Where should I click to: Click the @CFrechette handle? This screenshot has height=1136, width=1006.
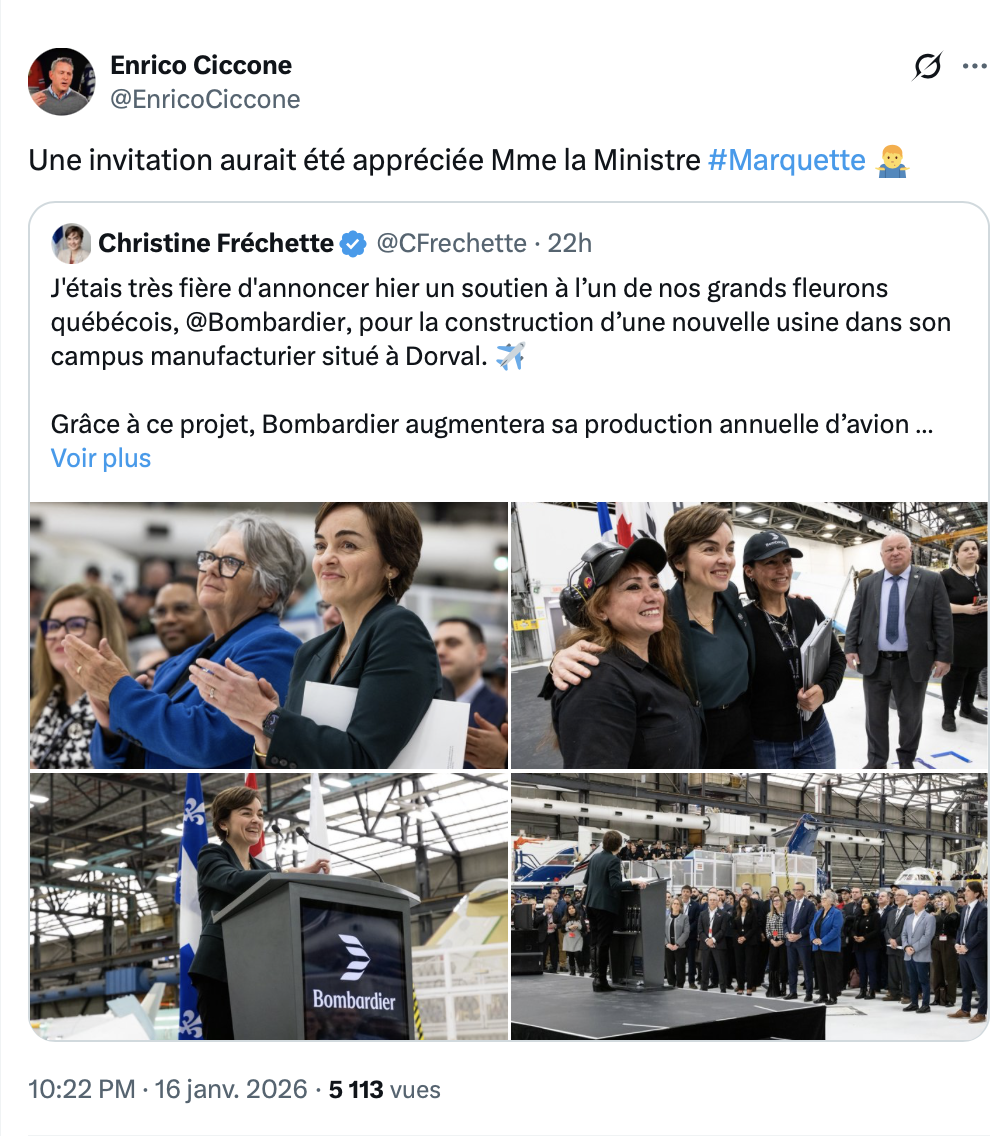[x=451, y=243]
